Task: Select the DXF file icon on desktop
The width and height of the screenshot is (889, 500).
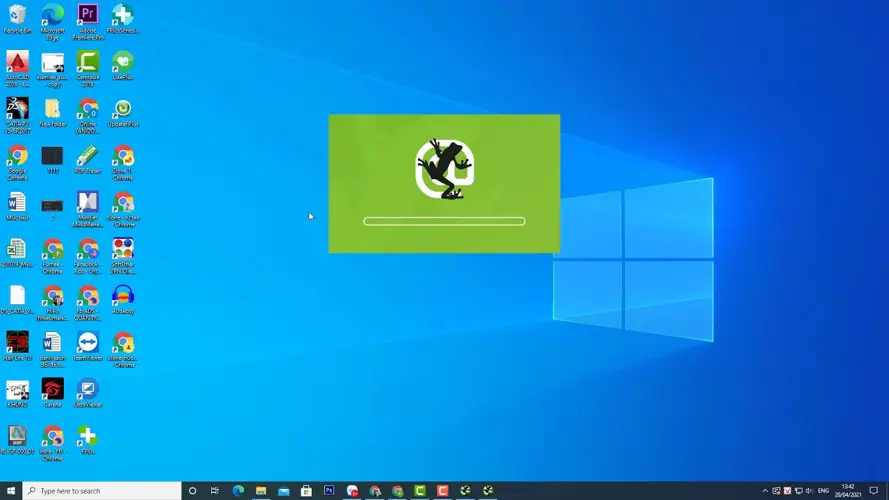Action: click(x=17, y=440)
